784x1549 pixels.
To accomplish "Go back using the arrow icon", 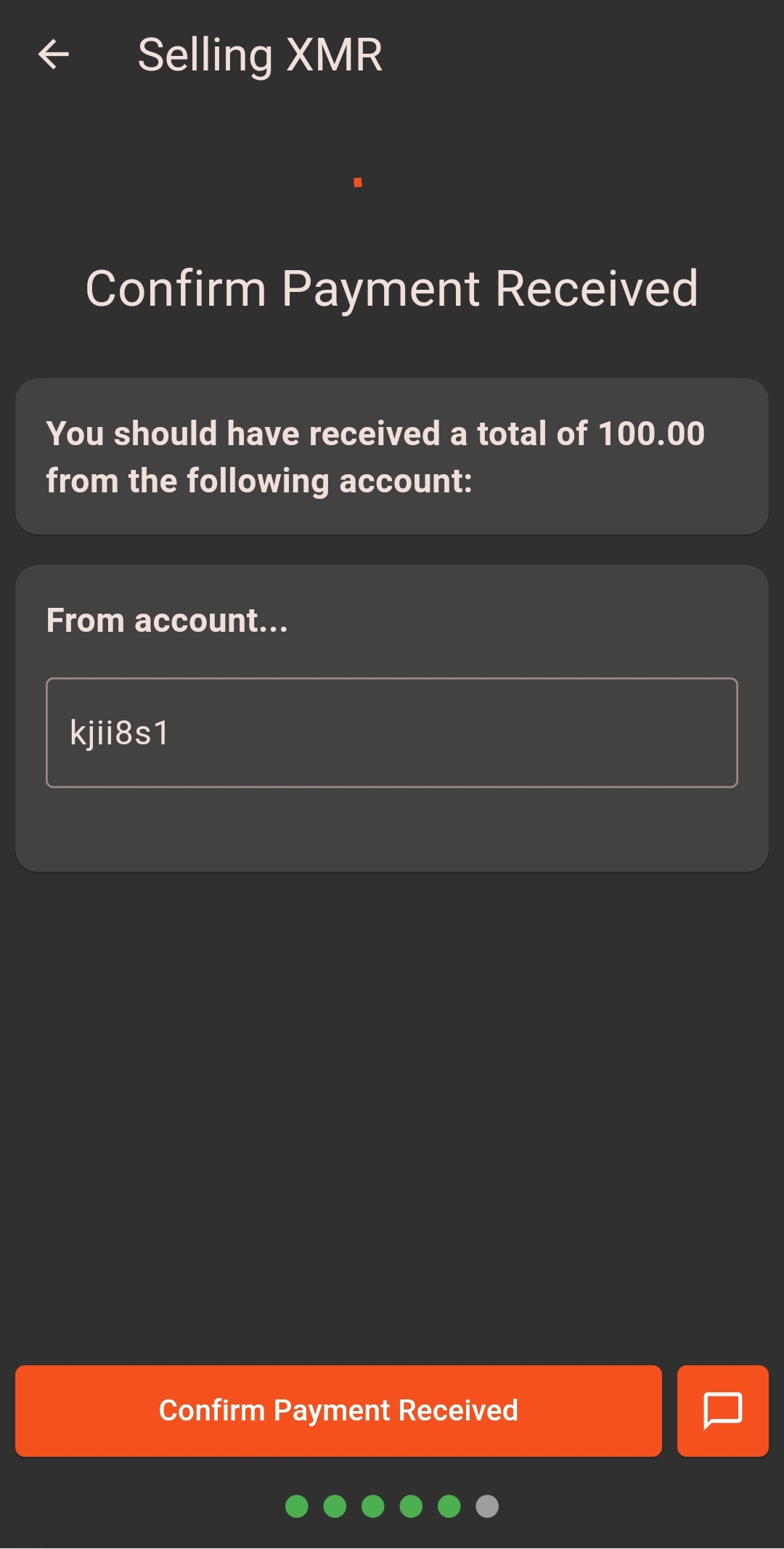I will pyautogui.click(x=54, y=54).
